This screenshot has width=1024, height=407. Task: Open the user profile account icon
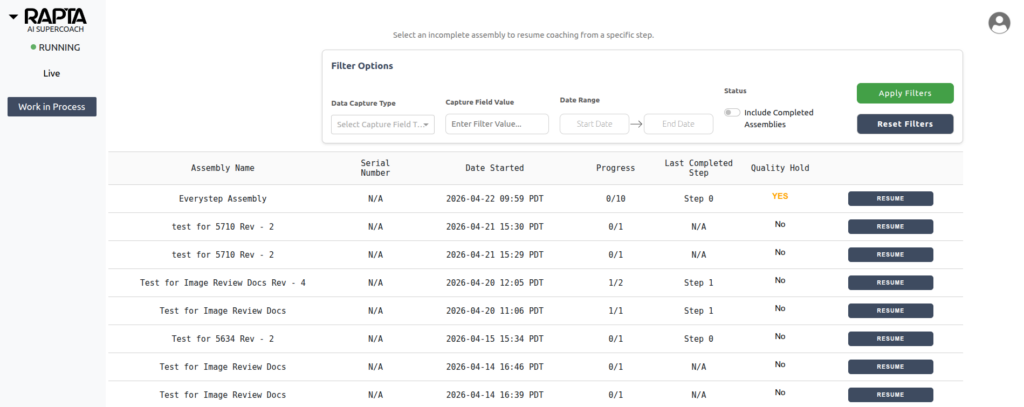coord(998,23)
